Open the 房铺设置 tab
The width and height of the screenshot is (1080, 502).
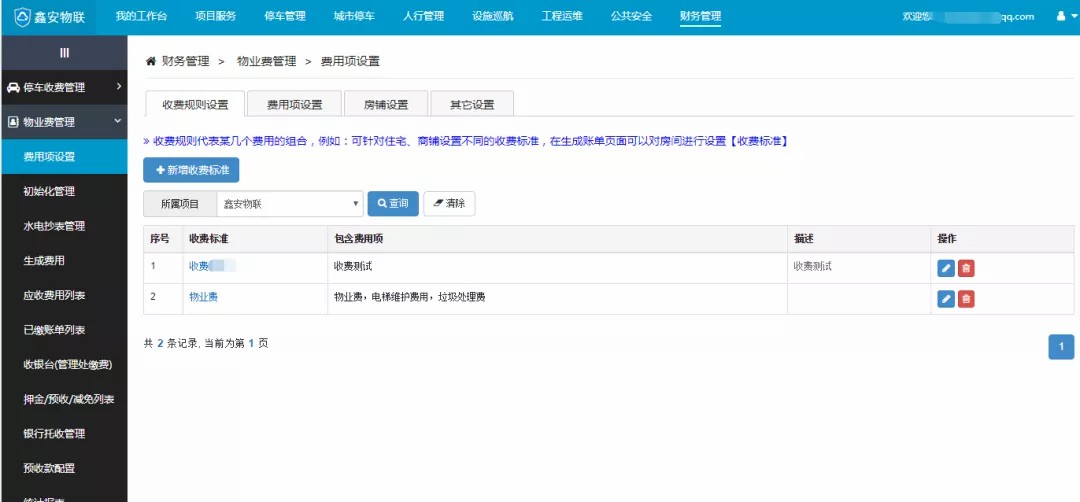[x=385, y=105]
